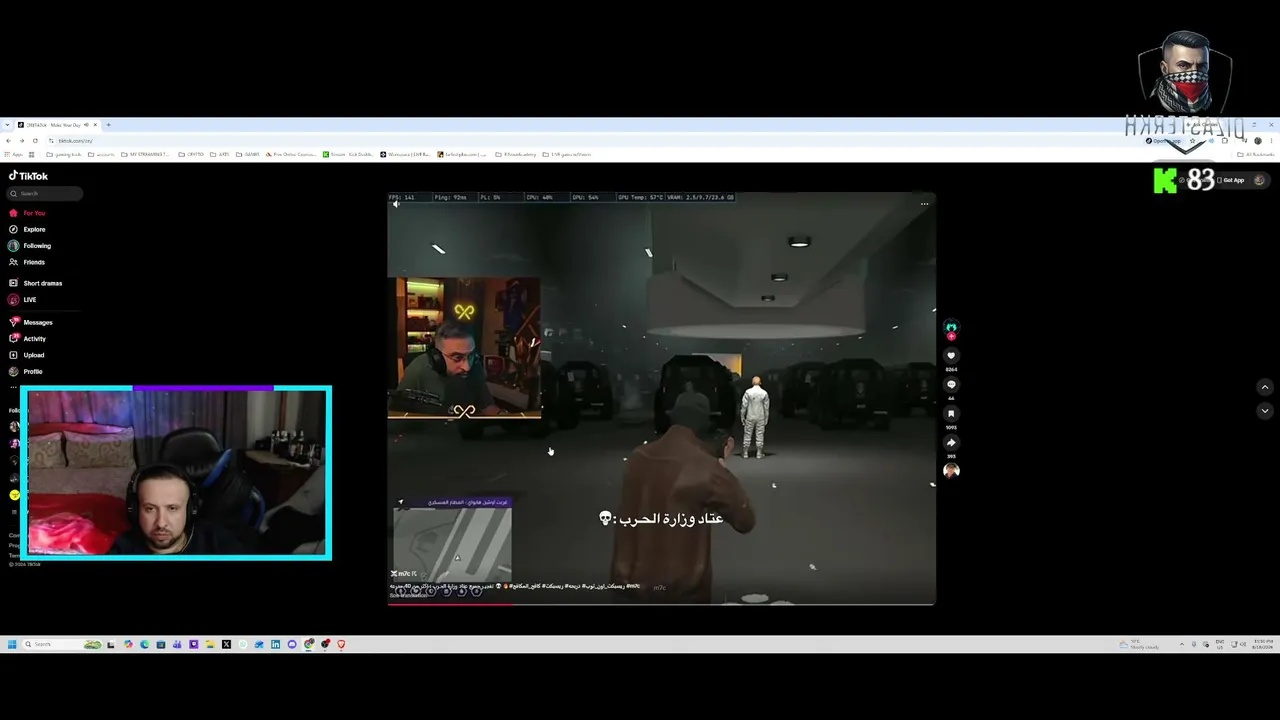Open the CRYPTO bookmarks folder
Screen dimensions: 1280x720
coord(191,154)
